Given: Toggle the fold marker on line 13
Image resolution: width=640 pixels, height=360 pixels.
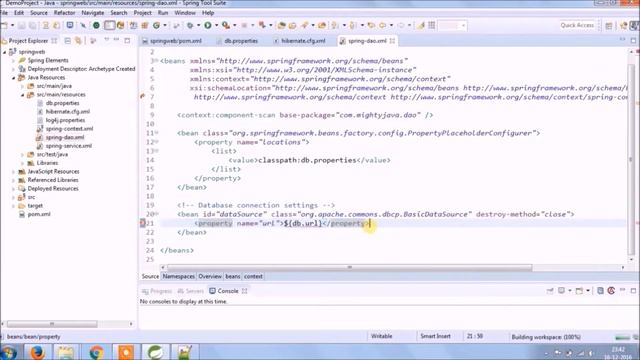Looking at the screenshot, I should 157,151.
